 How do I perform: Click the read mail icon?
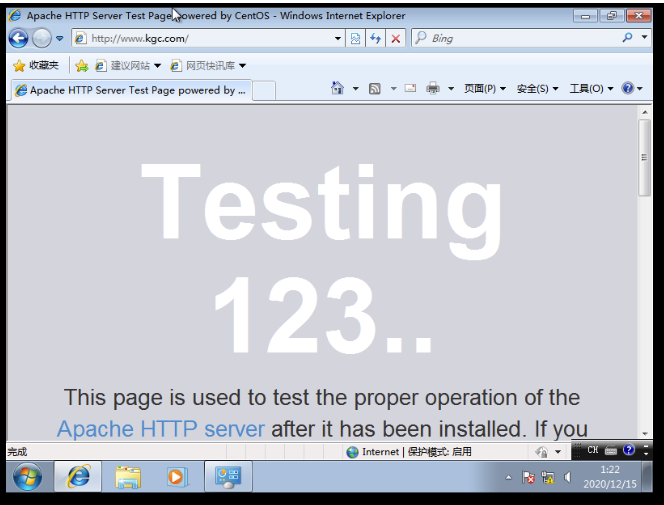point(410,88)
